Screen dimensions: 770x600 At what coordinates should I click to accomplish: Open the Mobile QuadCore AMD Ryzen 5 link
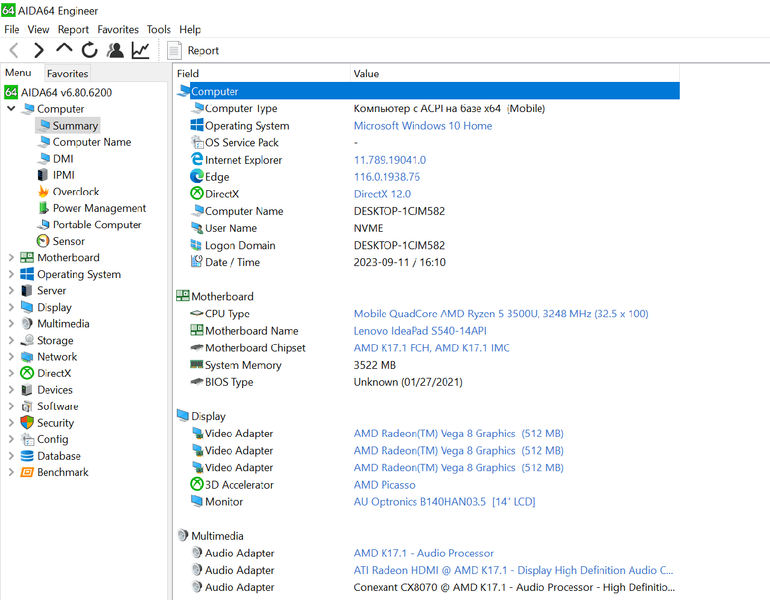pyautogui.click(x=501, y=313)
